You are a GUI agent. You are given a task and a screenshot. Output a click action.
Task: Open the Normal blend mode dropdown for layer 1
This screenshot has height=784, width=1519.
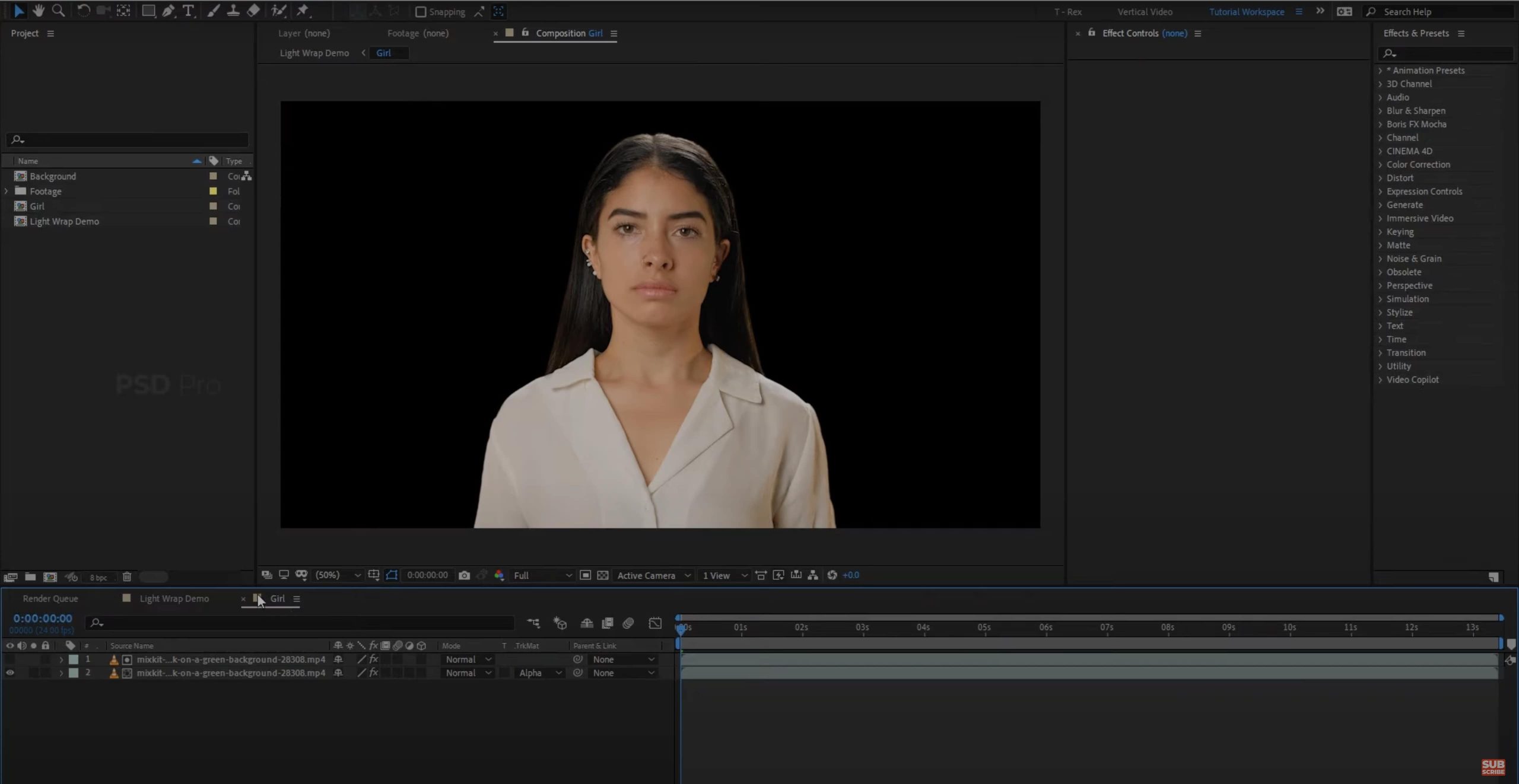pos(468,659)
